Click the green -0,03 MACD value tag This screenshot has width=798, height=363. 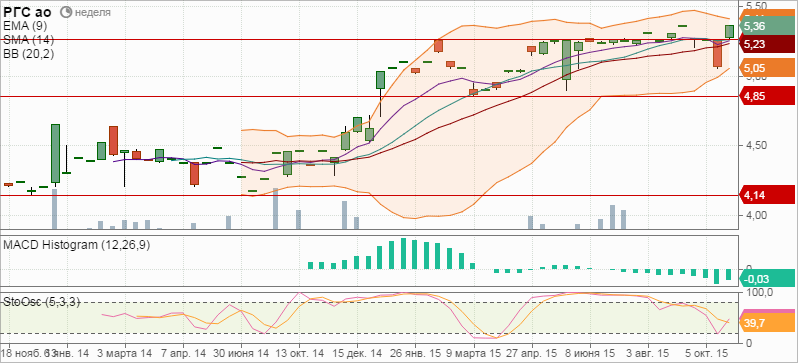coord(766,278)
